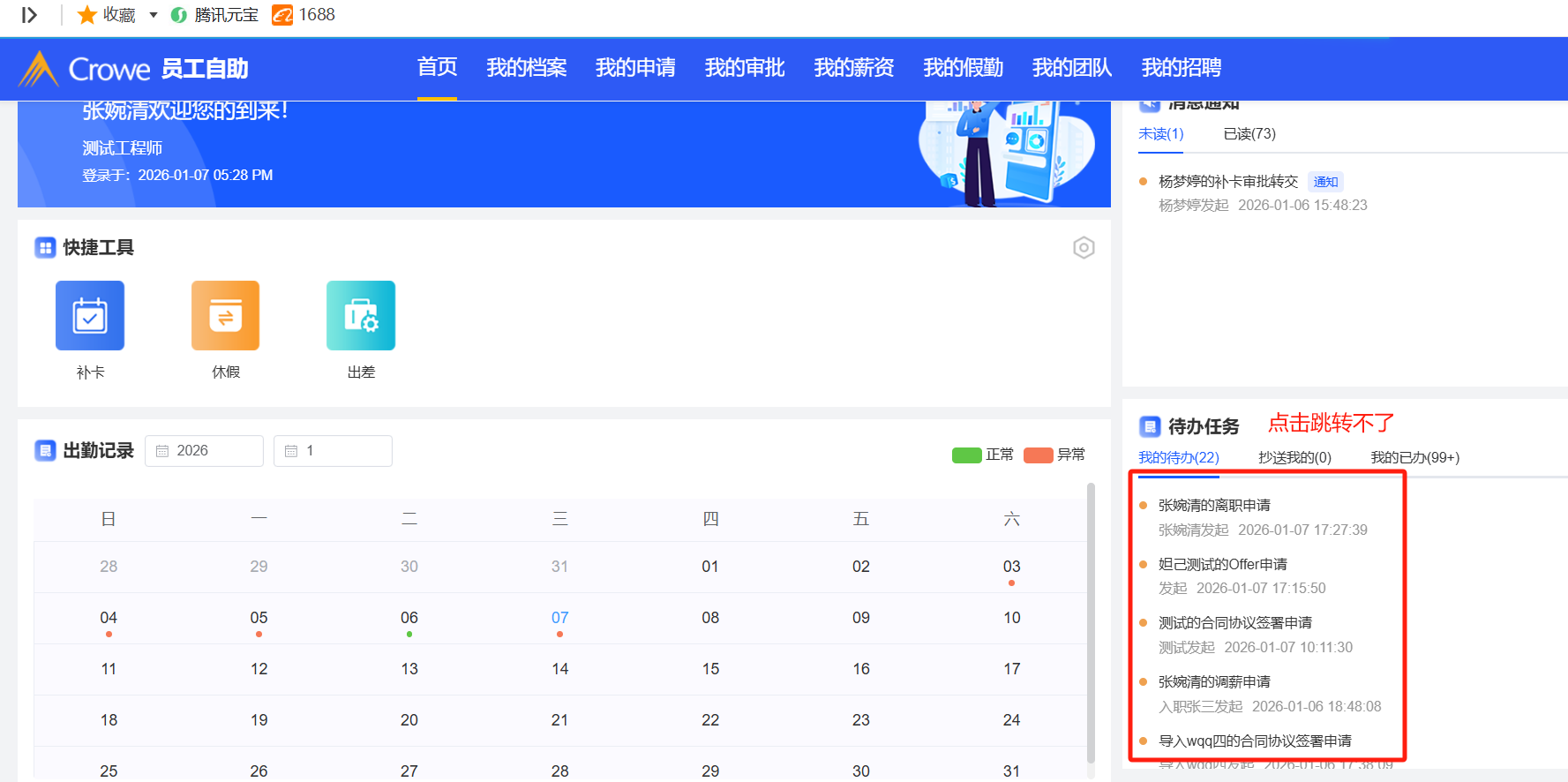1568x782 pixels.
Task: Go to the 首页 tab
Action: pos(437,67)
